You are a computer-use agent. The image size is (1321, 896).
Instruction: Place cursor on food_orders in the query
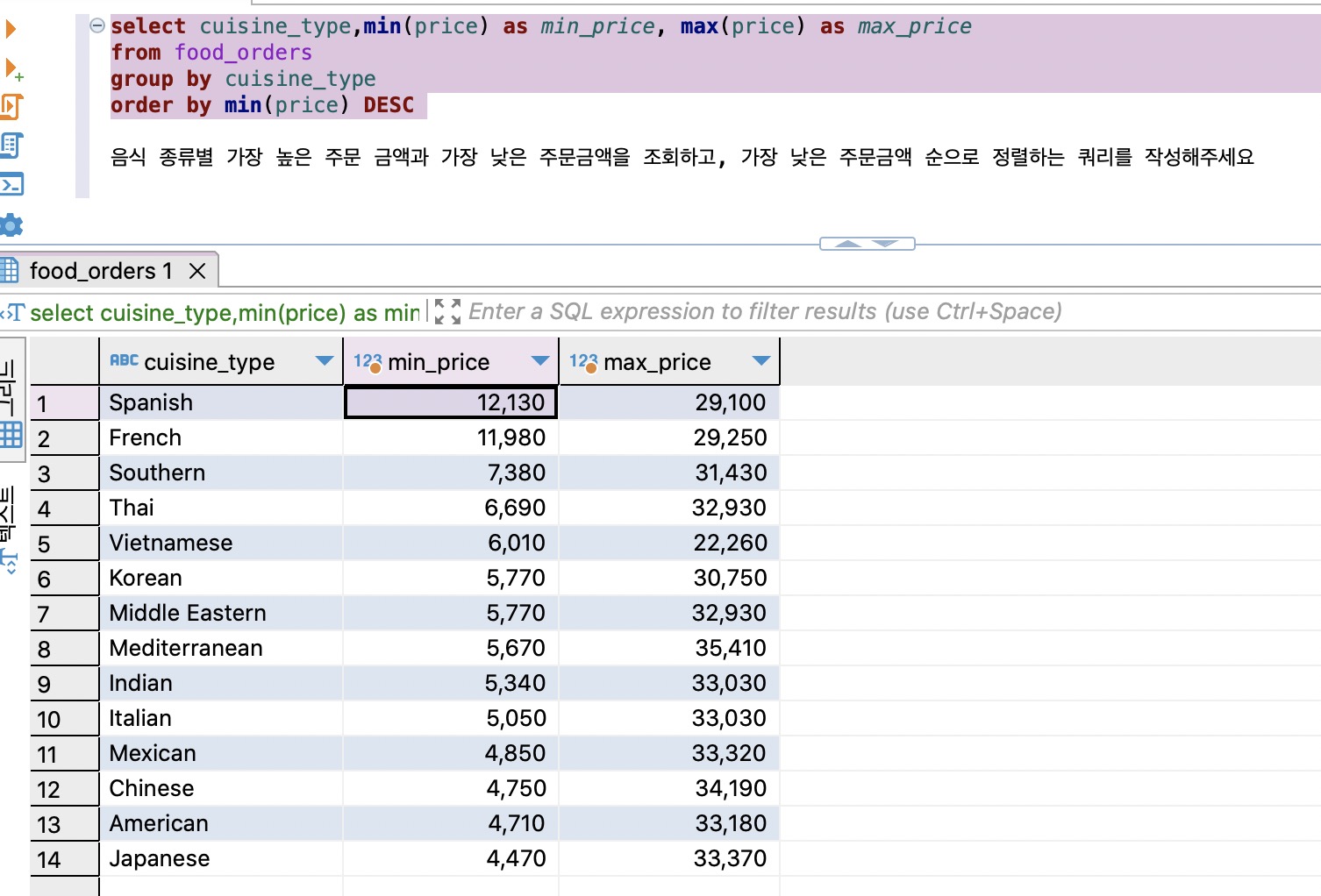[243, 53]
